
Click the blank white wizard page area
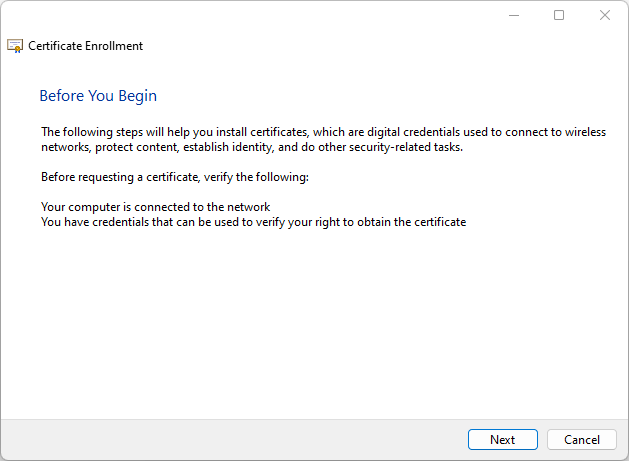tap(314, 320)
